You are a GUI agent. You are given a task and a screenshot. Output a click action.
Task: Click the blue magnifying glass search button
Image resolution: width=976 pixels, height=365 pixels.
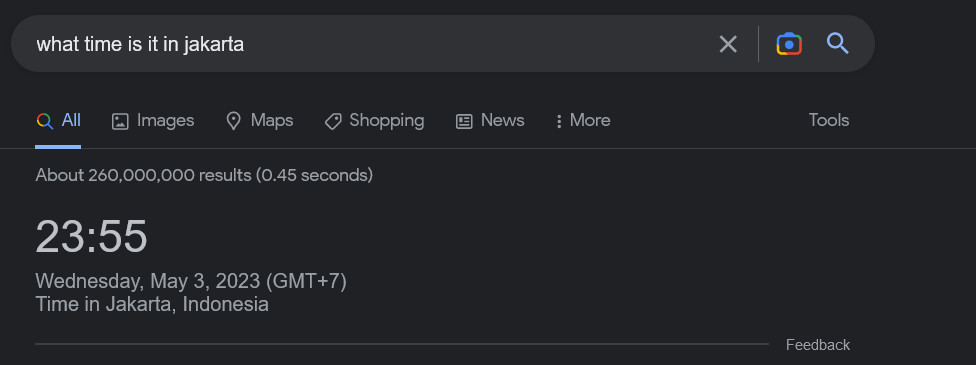click(838, 44)
